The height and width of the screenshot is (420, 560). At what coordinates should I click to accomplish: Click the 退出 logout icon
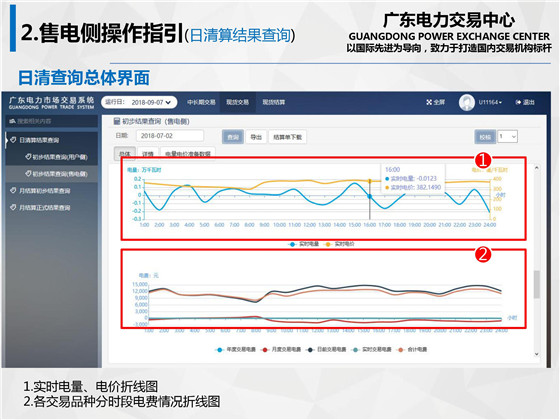point(518,102)
